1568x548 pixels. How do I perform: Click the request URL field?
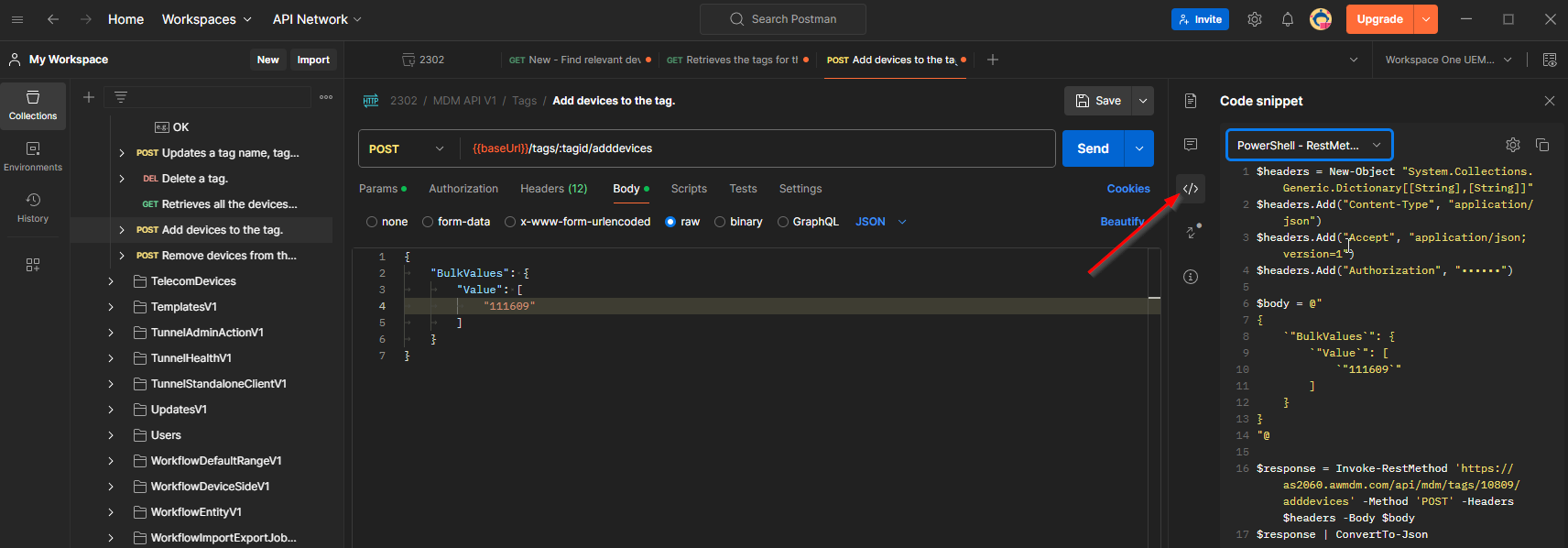click(757, 148)
